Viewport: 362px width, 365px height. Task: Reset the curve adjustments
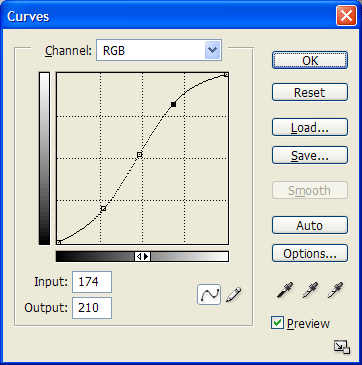(x=310, y=92)
